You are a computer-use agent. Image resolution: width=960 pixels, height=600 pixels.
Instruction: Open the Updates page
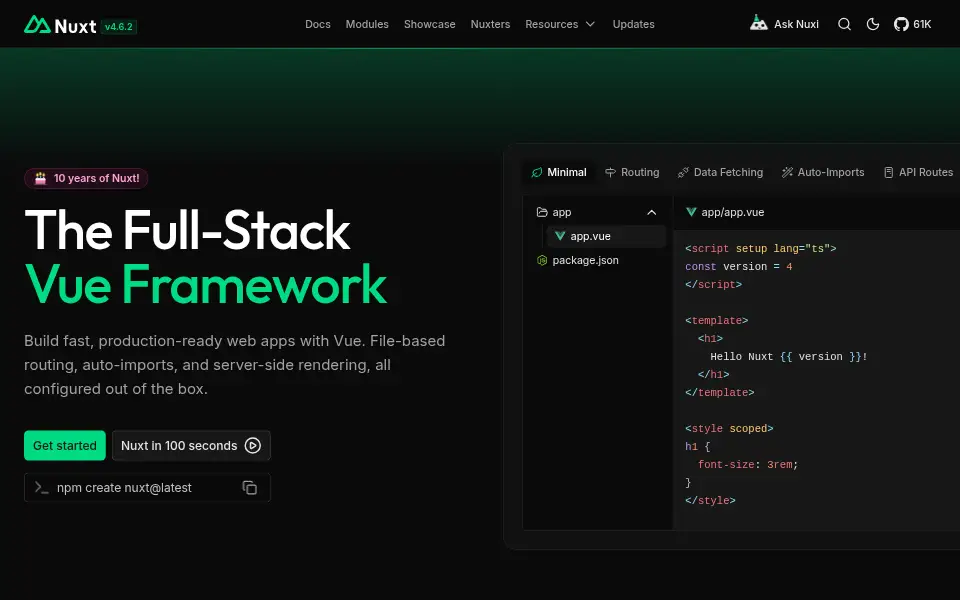coord(633,24)
